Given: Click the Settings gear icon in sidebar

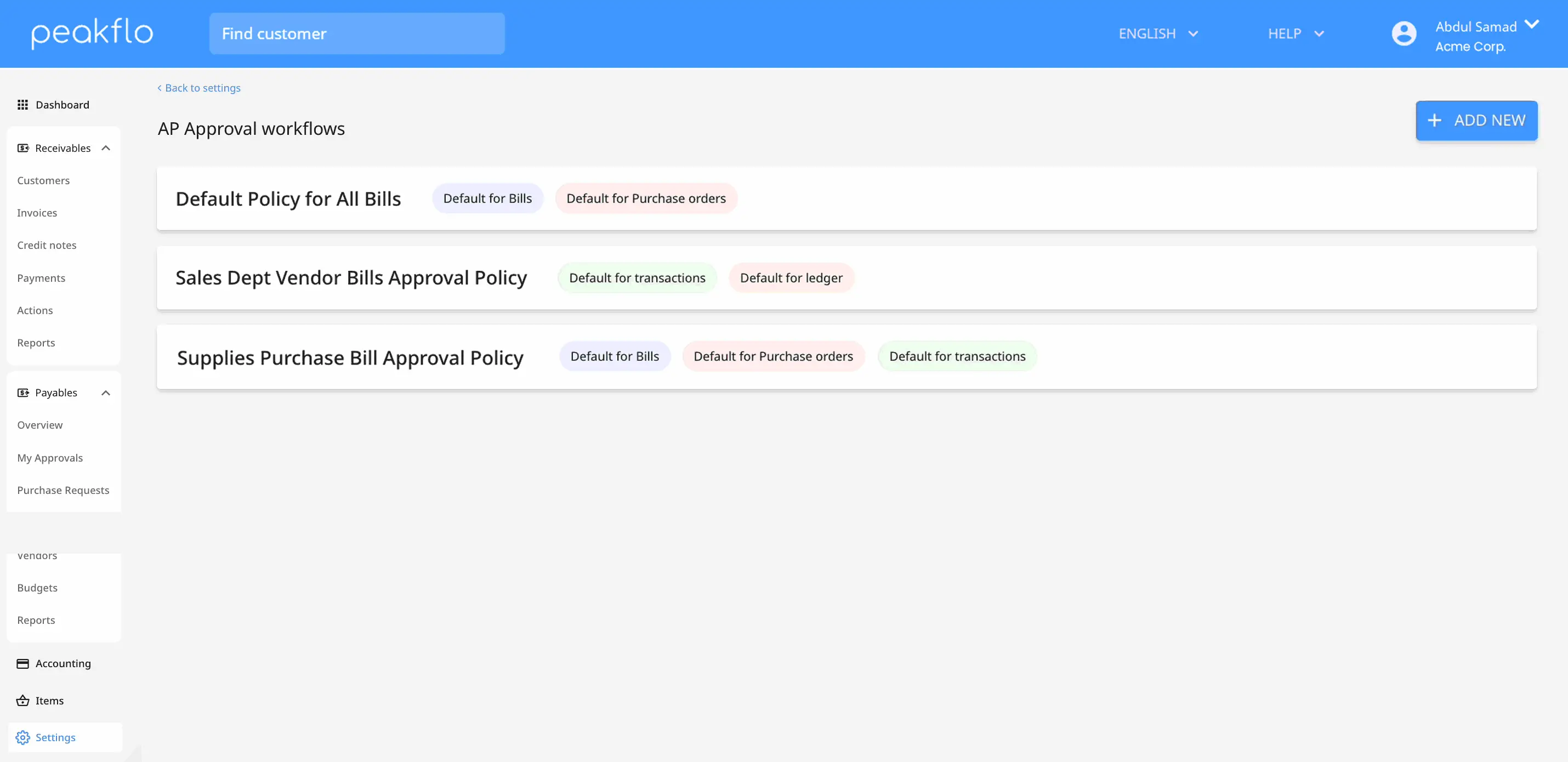Looking at the screenshot, I should pyautogui.click(x=22, y=737).
